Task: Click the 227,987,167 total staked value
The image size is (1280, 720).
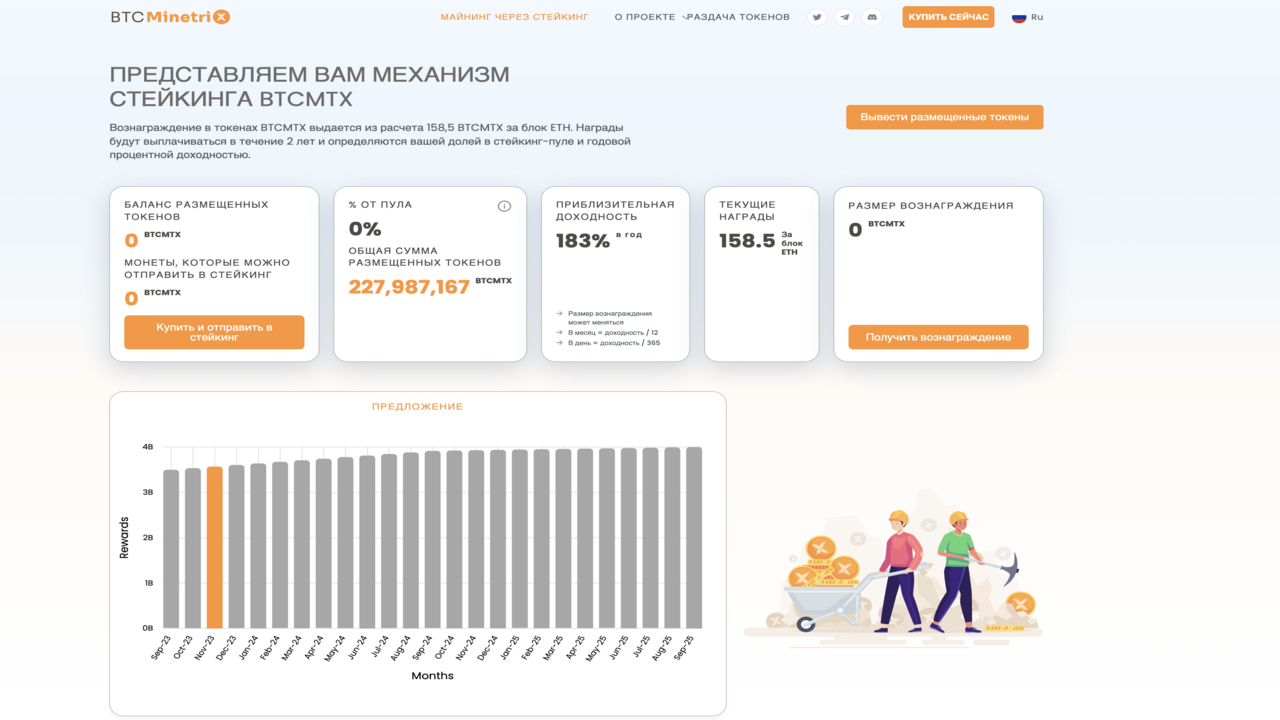Action: (x=409, y=287)
